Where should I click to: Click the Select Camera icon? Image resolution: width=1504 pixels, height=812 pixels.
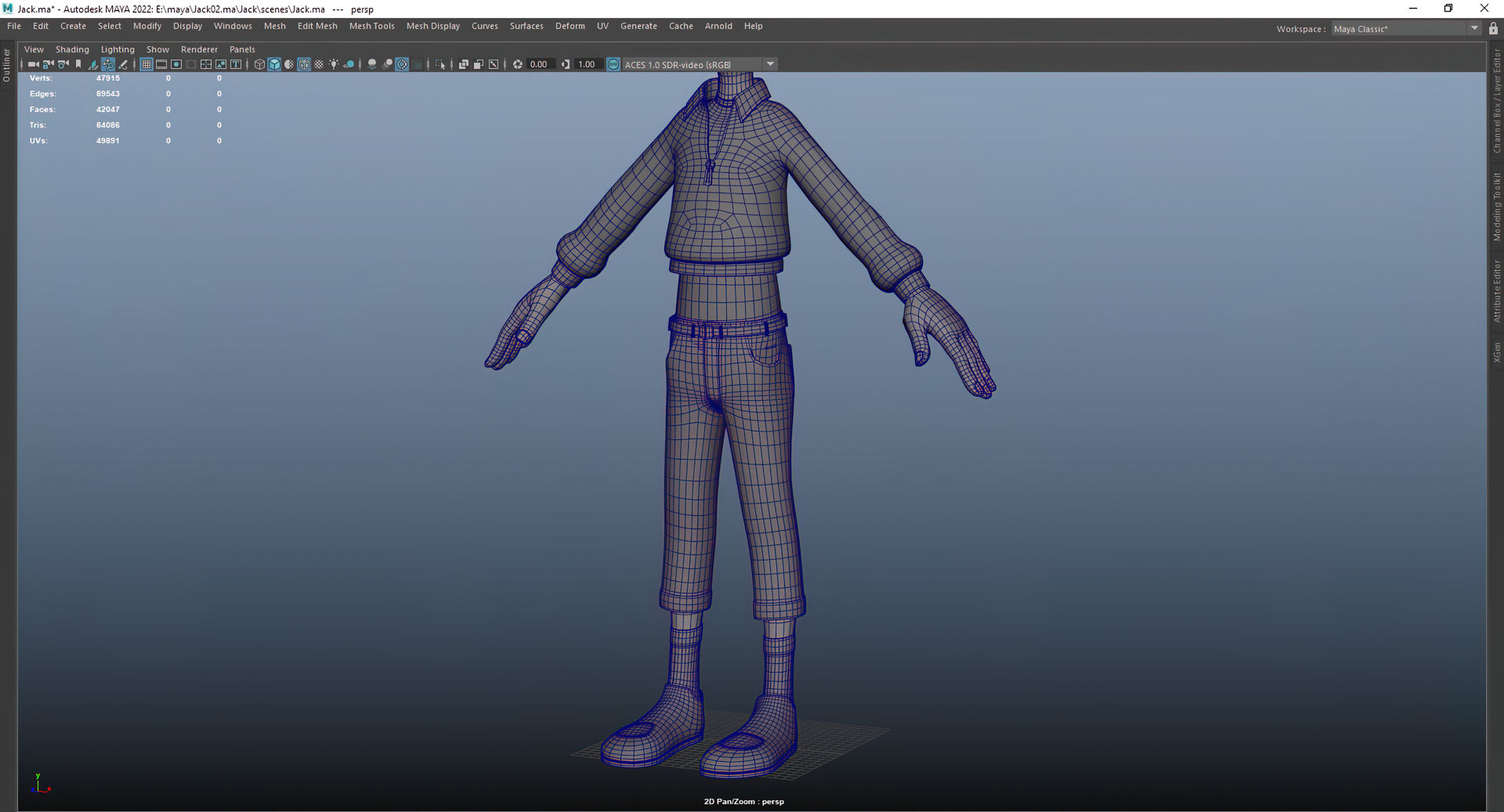click(x=33, y=64)
